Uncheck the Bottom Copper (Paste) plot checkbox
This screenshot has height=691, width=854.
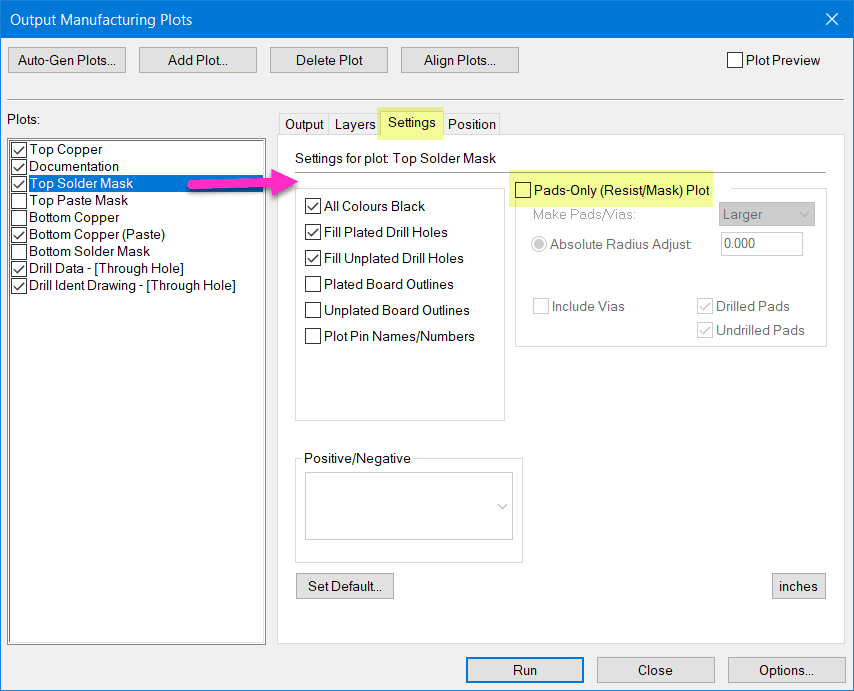[x=19, y=235]
